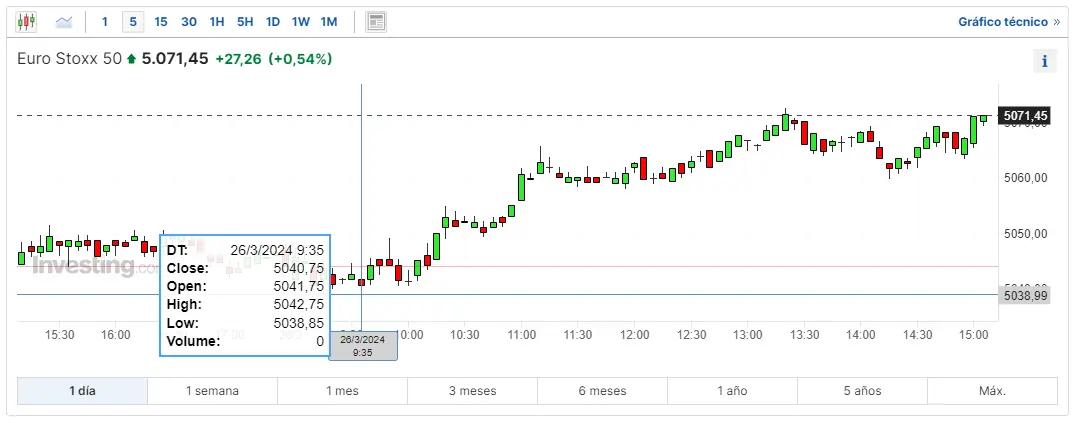Viewport: 1078px width, 424px height.
Task: Click the tooltip High value 5042,75
Action: point(298,304)
